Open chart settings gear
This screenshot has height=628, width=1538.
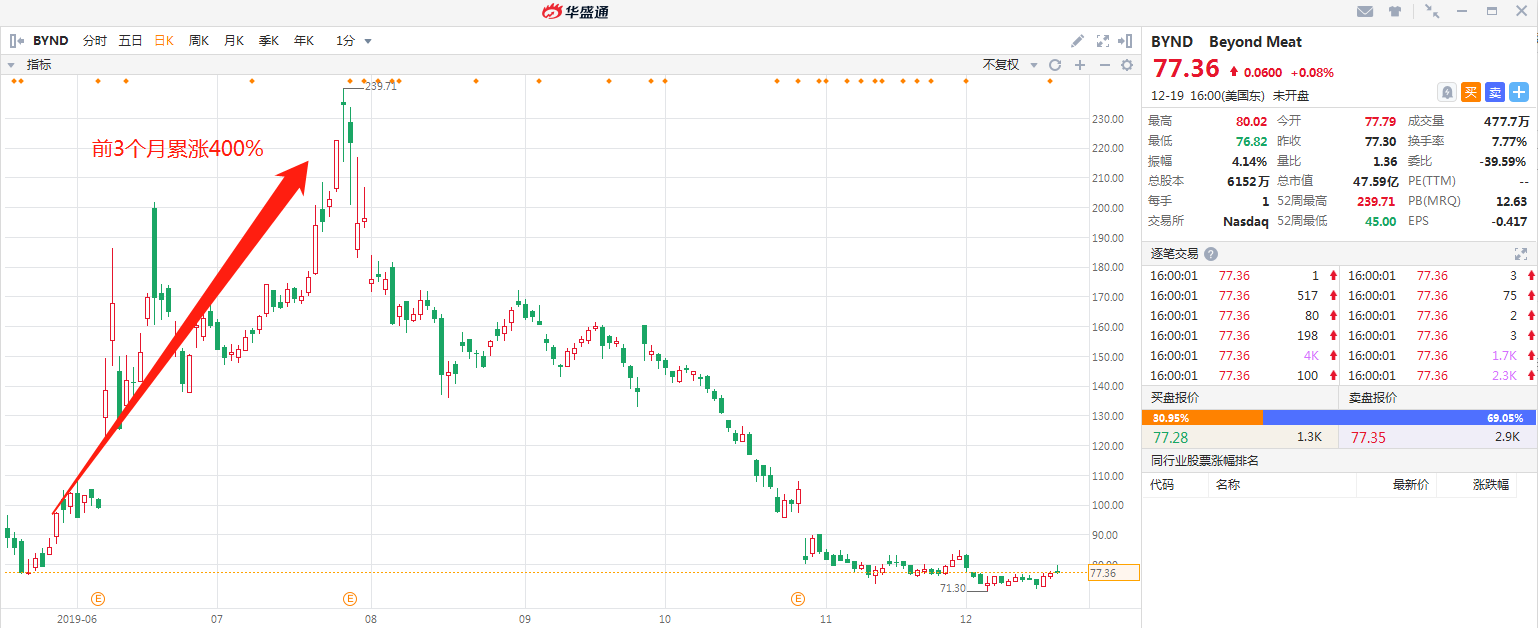(1127, 65)
